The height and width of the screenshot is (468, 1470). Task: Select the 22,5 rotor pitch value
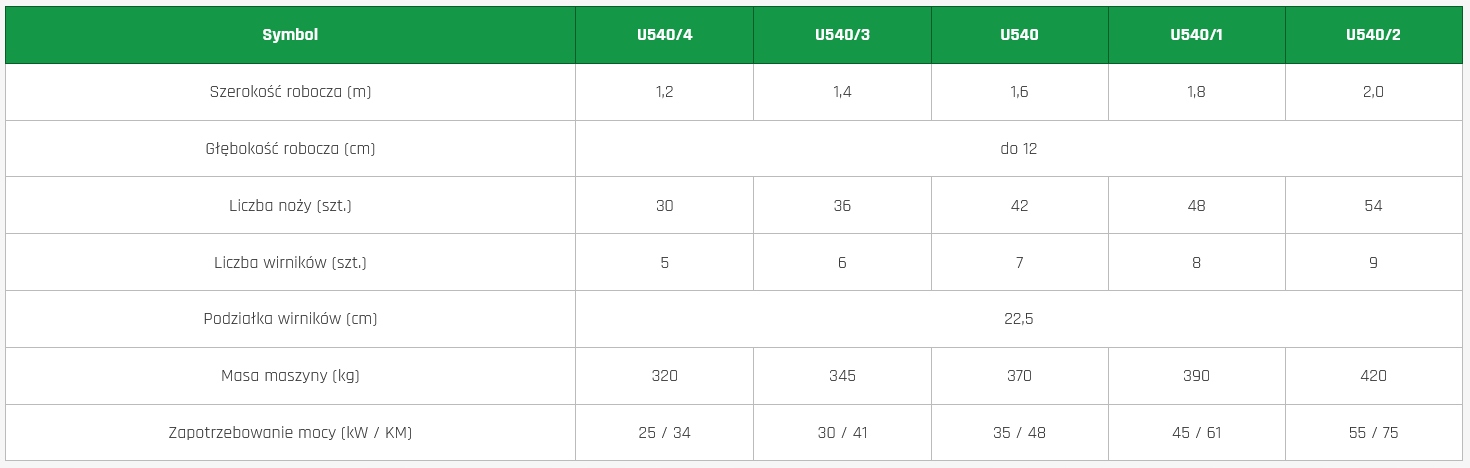pos(1018,319)
